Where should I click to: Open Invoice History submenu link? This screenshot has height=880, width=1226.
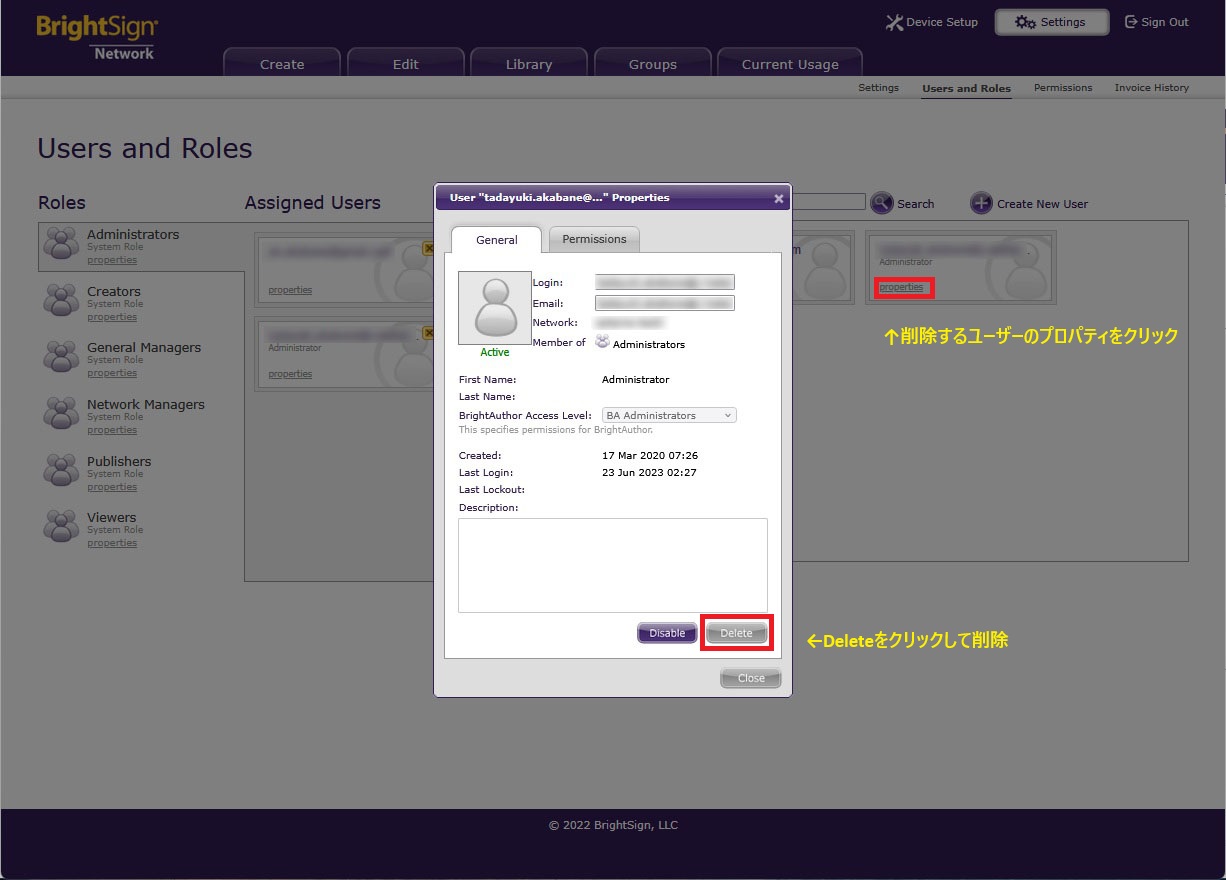(x=1151, y=88)
